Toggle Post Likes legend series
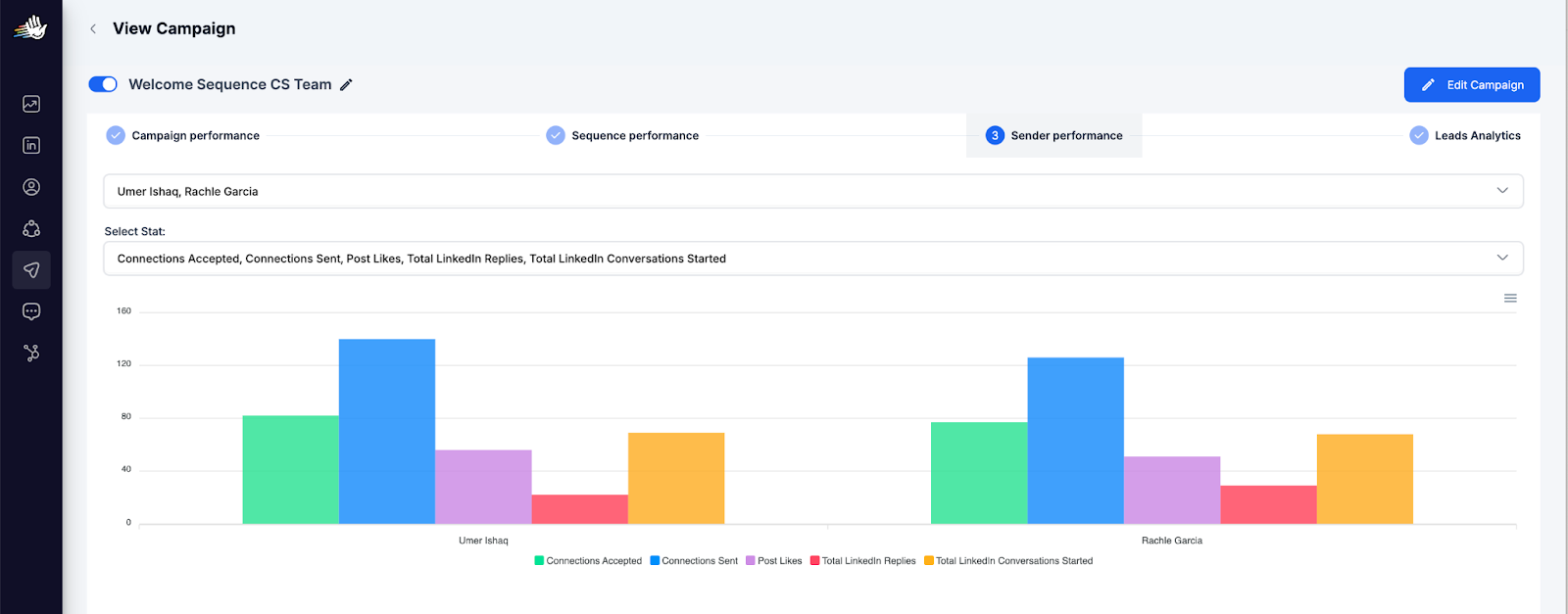The image size is (1568, 614). pyautogui.click(x=774, y=561)
